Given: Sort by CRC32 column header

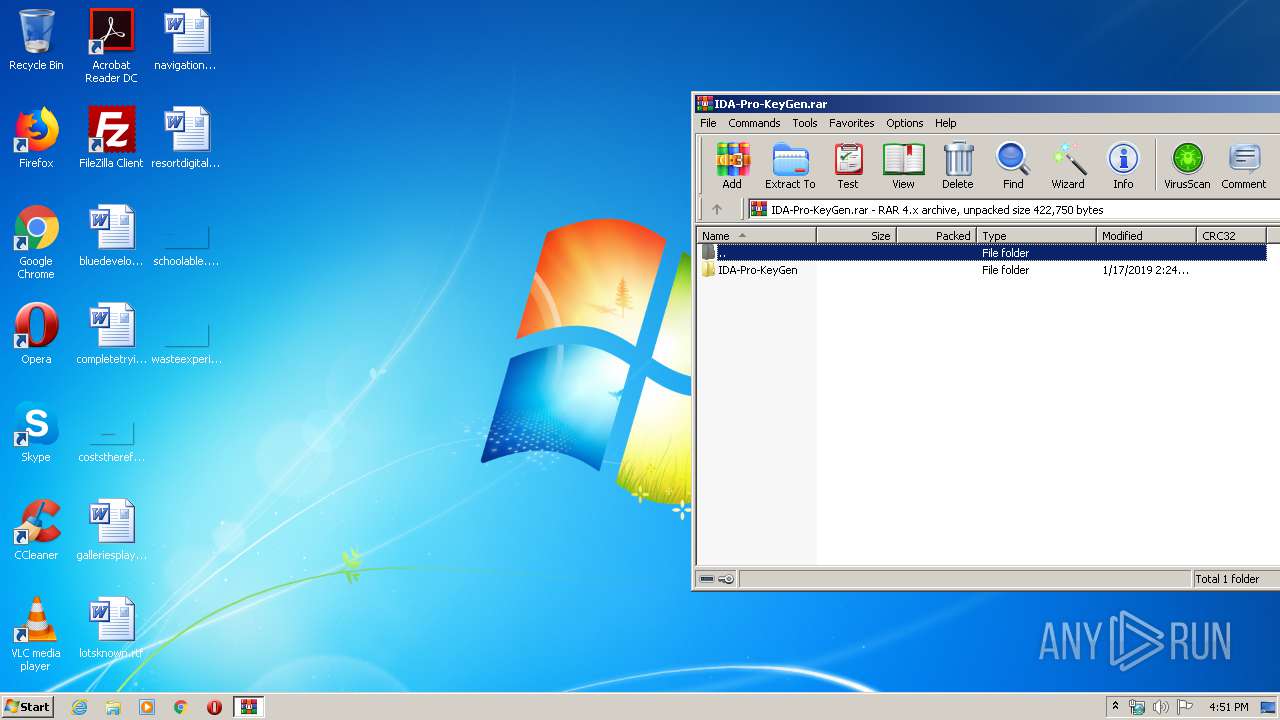Looking at the screenshot, I should tap(1232, 236).
